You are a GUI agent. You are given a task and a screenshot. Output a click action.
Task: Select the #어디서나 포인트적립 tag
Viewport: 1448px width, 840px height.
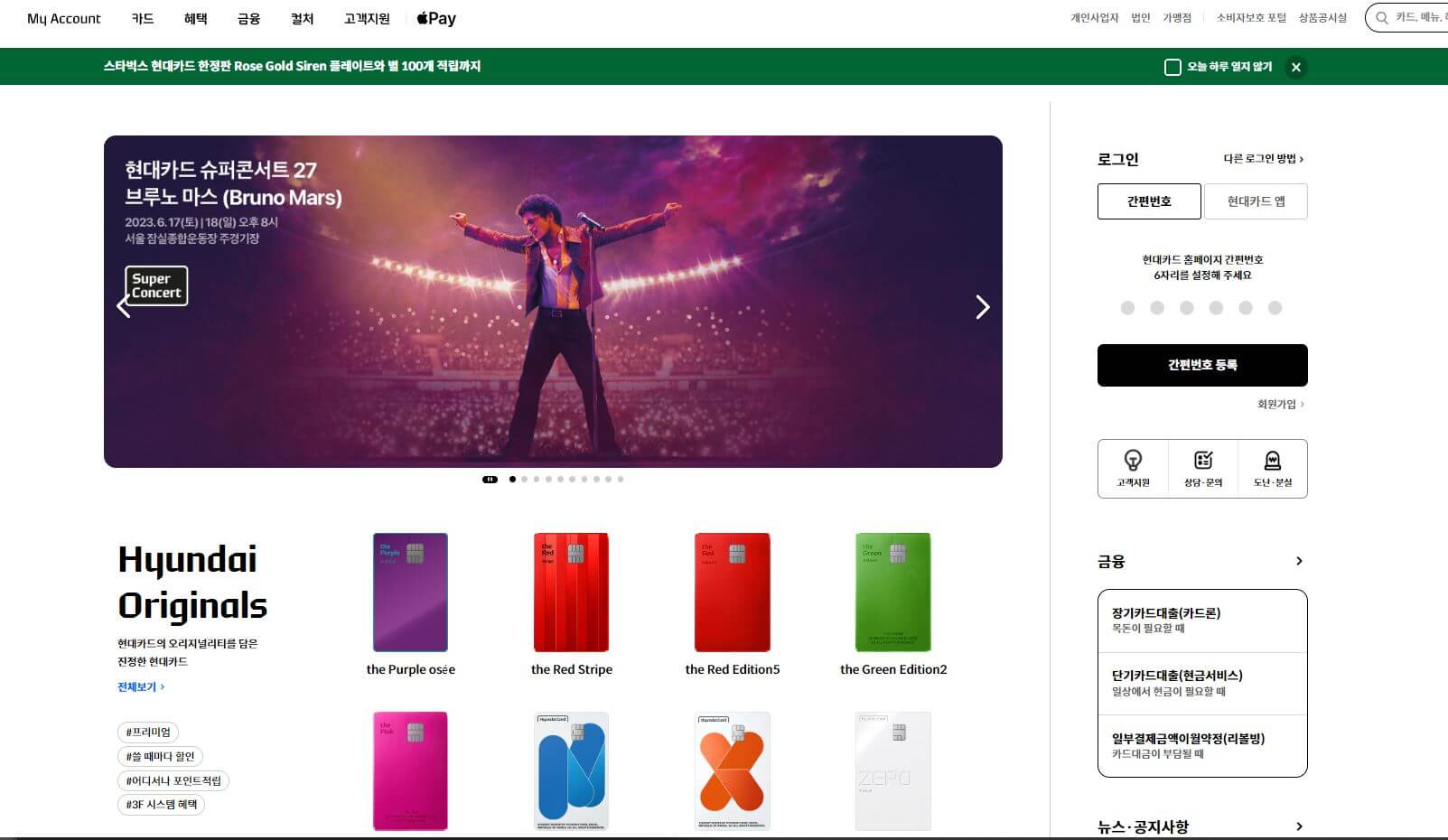[x=173, y=781]
